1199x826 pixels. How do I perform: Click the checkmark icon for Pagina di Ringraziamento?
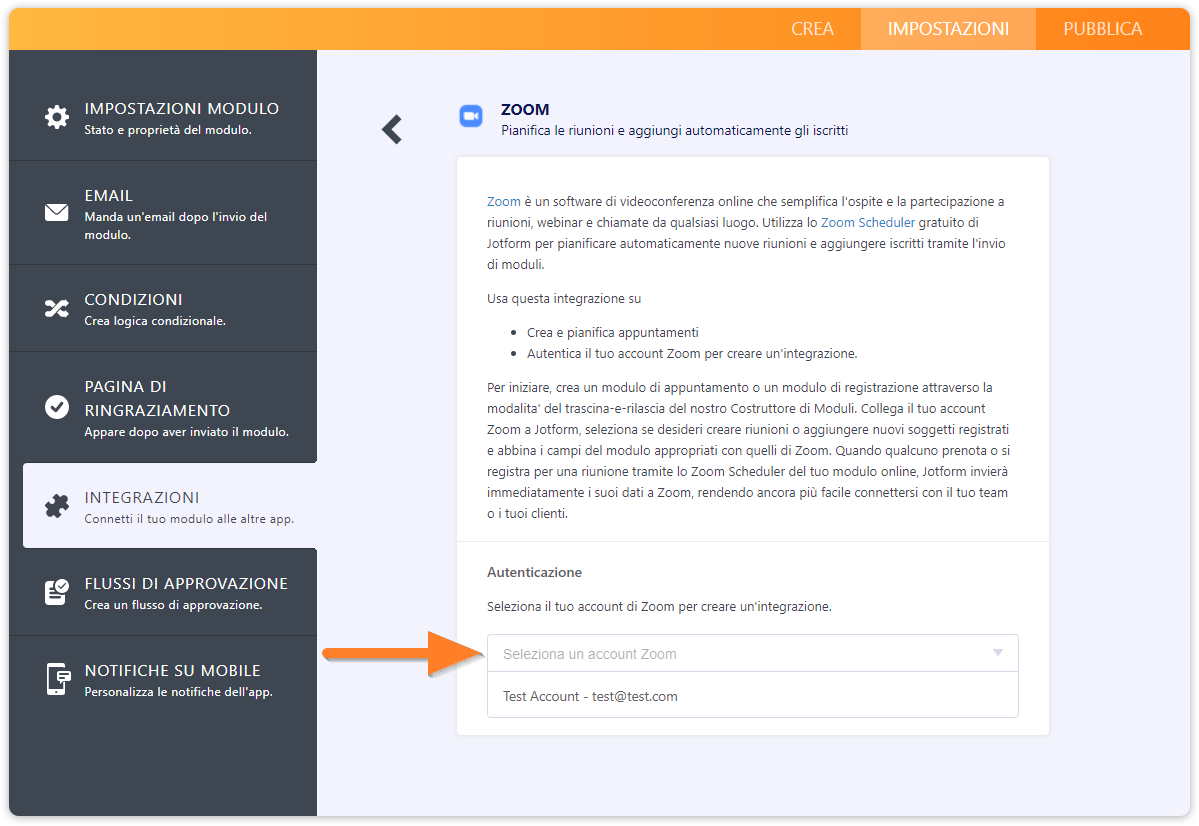click(57, 407)
